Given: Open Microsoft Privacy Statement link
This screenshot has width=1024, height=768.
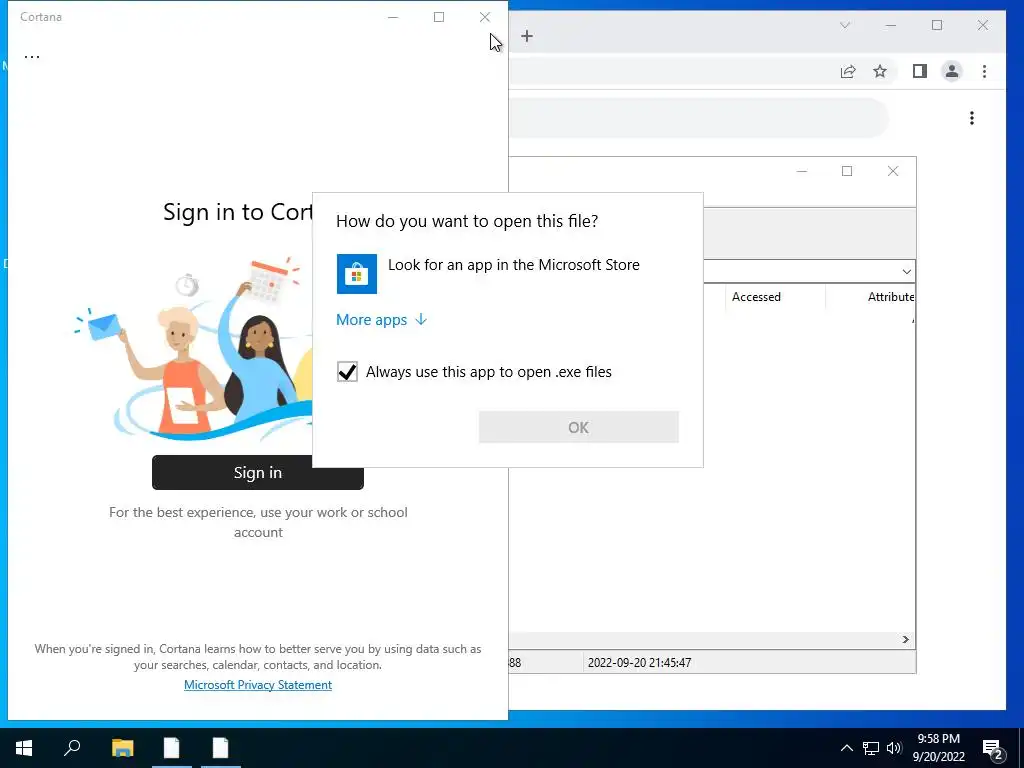Looking at the screenshot, I should click(x=258, y=684).
